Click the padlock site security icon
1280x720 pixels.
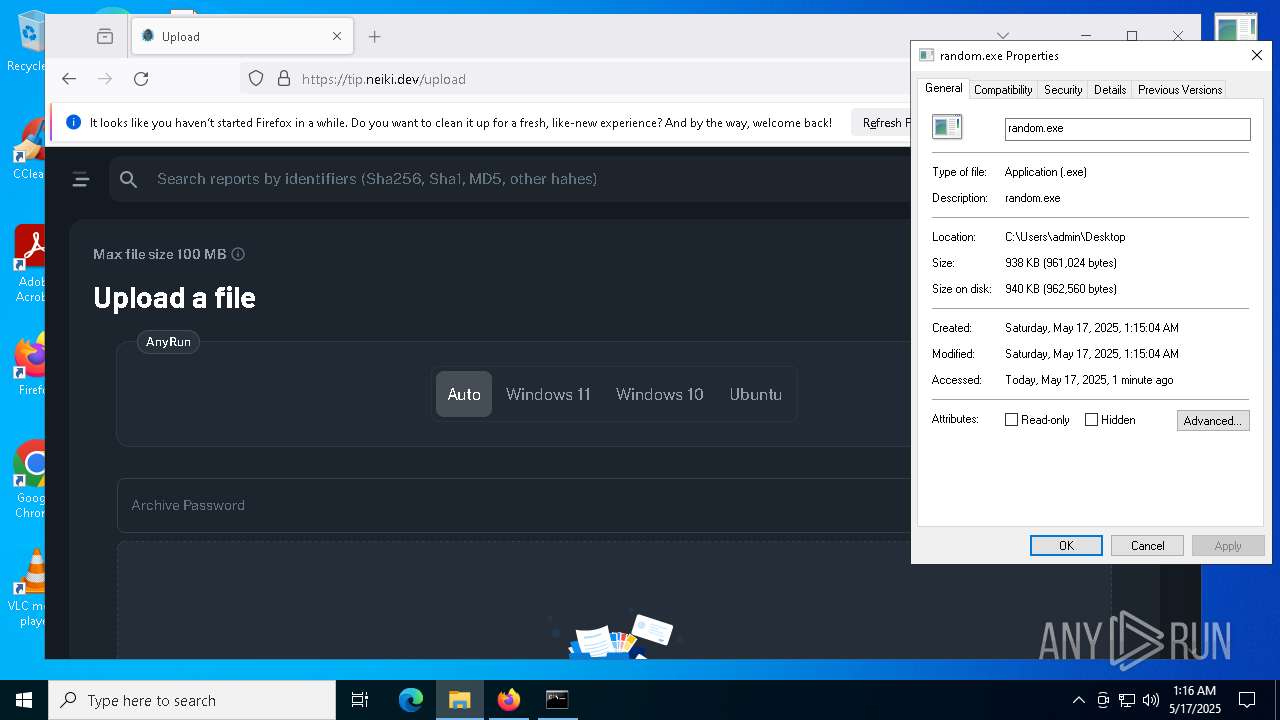coord(284,79)
